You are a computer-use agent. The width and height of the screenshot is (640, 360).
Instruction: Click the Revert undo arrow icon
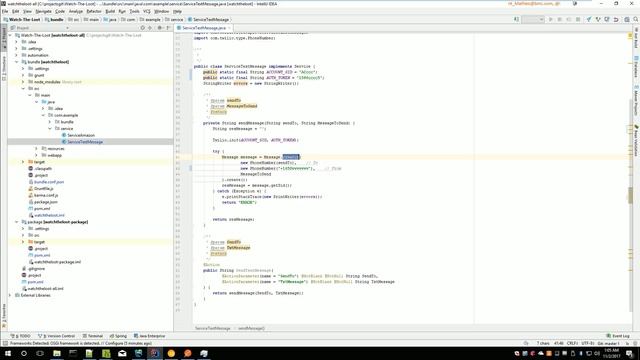coord(616,19)
